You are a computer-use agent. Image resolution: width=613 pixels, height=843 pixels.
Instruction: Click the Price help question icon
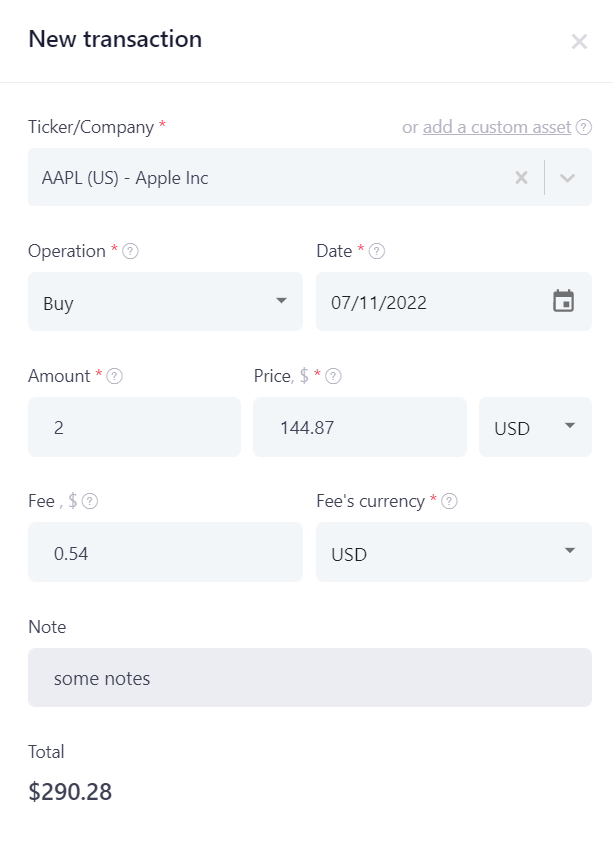tap(333, 376)
